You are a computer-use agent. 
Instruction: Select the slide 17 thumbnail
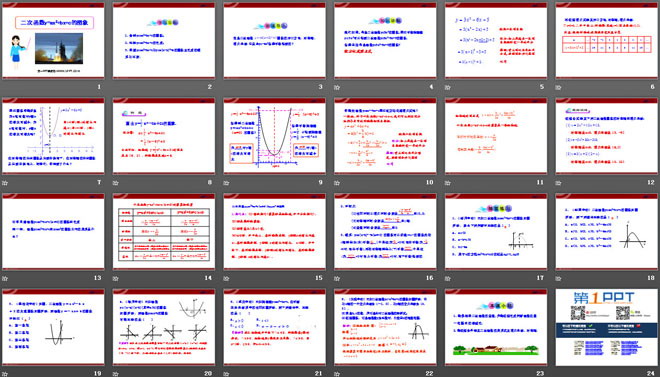coord(496,231)
